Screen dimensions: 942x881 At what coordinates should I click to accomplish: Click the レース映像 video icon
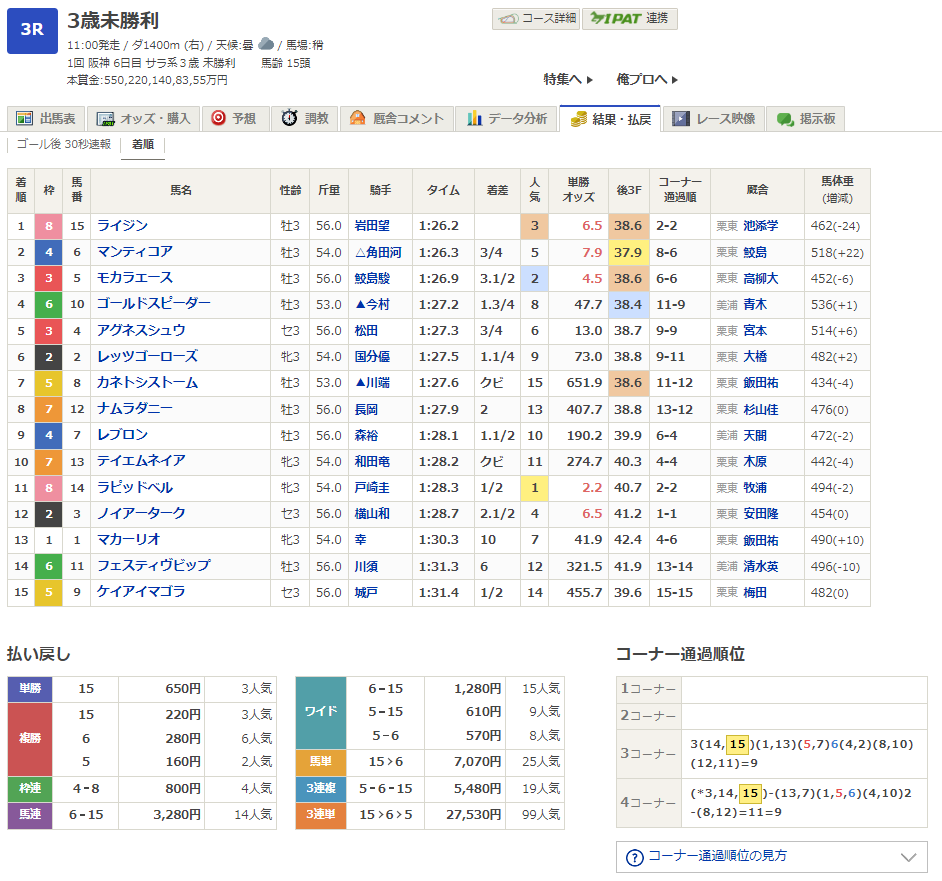(x=681, y=119)
